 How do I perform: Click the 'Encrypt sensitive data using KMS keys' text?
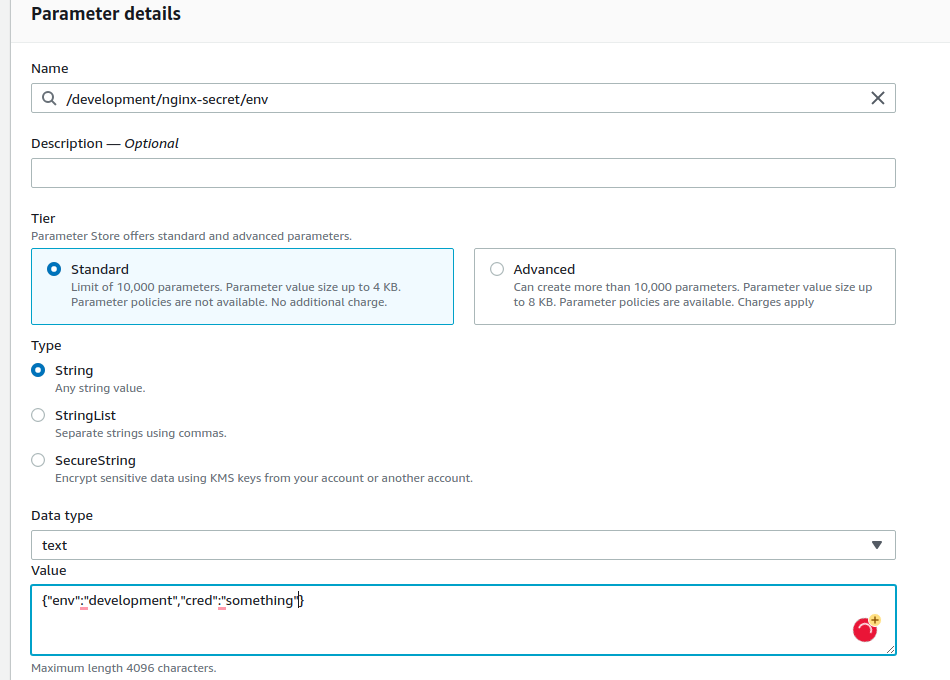[170, 478]
